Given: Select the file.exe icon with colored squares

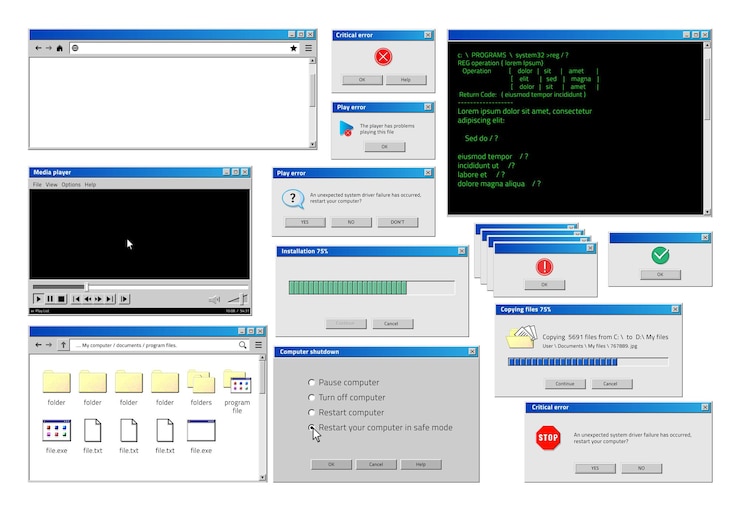Looking at the screenshot, I should (57, 430).
